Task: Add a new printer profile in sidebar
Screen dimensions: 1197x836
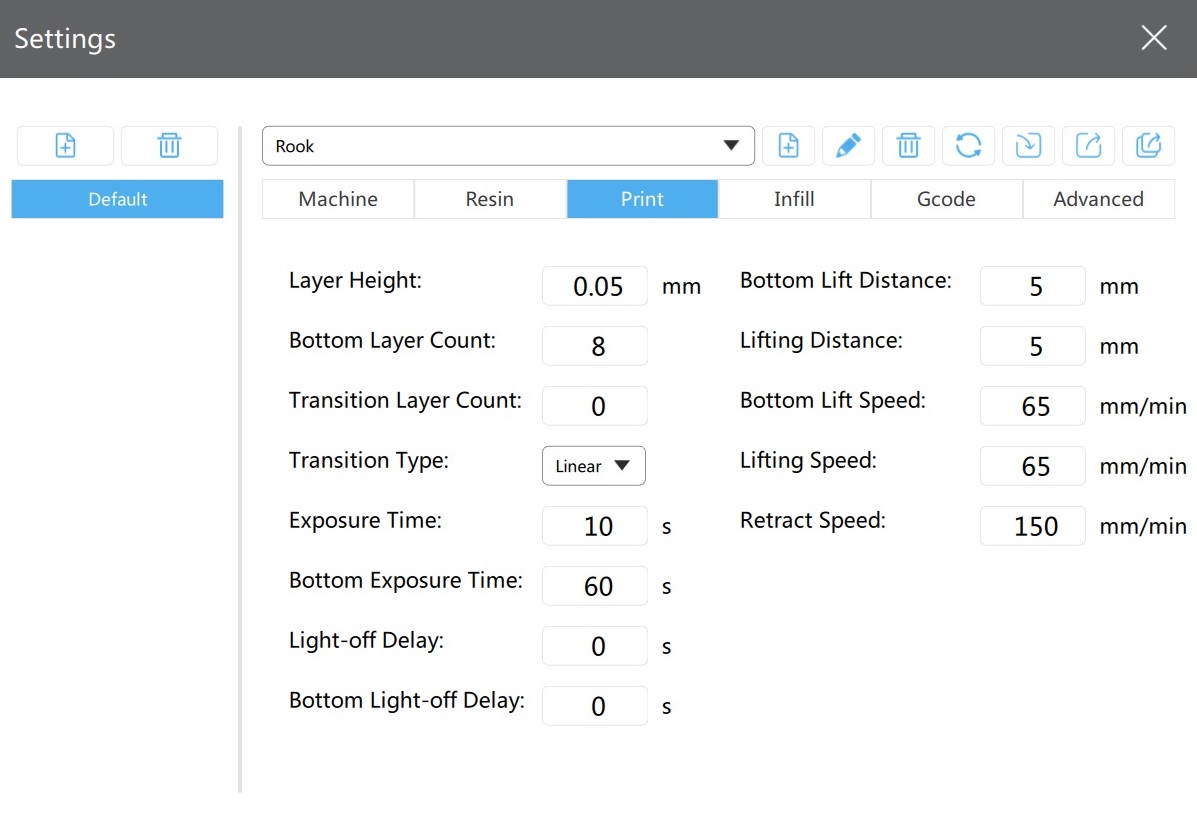Action: coord(66,145)
